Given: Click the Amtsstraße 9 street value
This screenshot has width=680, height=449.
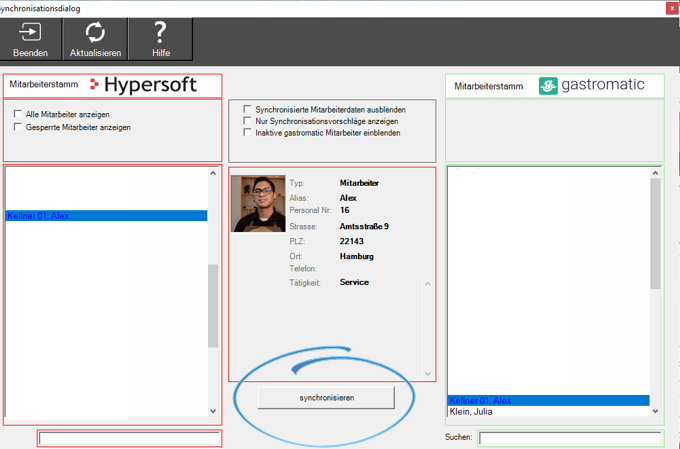Looking at the screenshot, I should (364, 226).
